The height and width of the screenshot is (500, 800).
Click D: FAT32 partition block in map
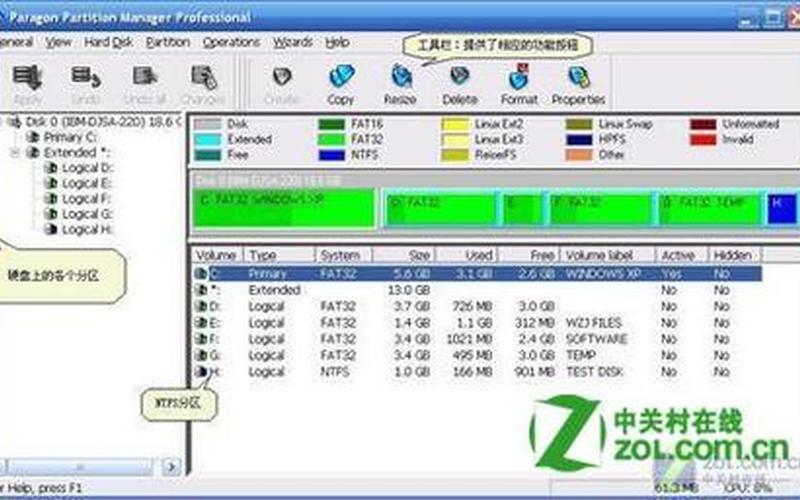click(x=441, y=209)
